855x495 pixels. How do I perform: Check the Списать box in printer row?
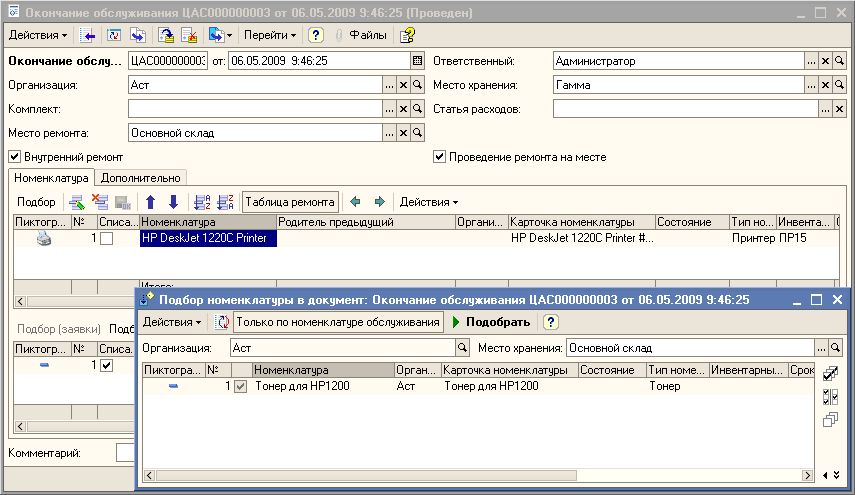coord(106,238)
